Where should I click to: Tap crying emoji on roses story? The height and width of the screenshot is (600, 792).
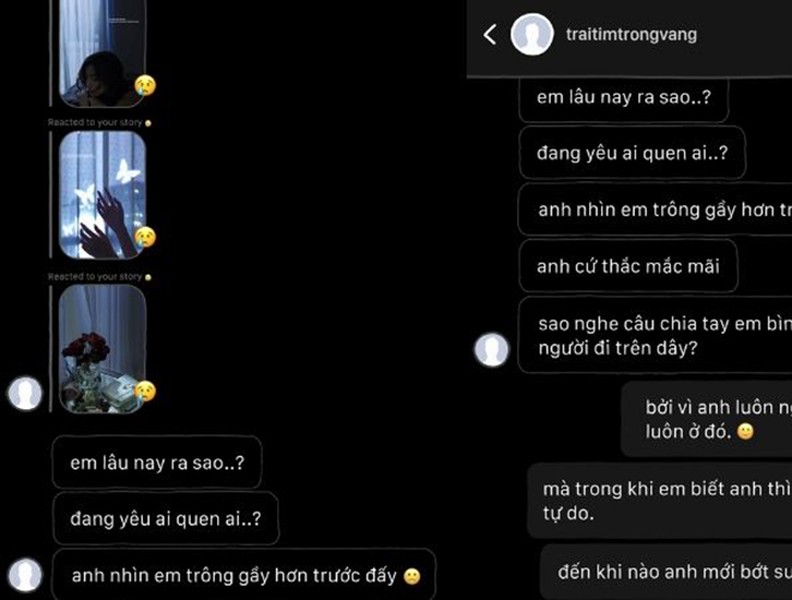point(145,391)
